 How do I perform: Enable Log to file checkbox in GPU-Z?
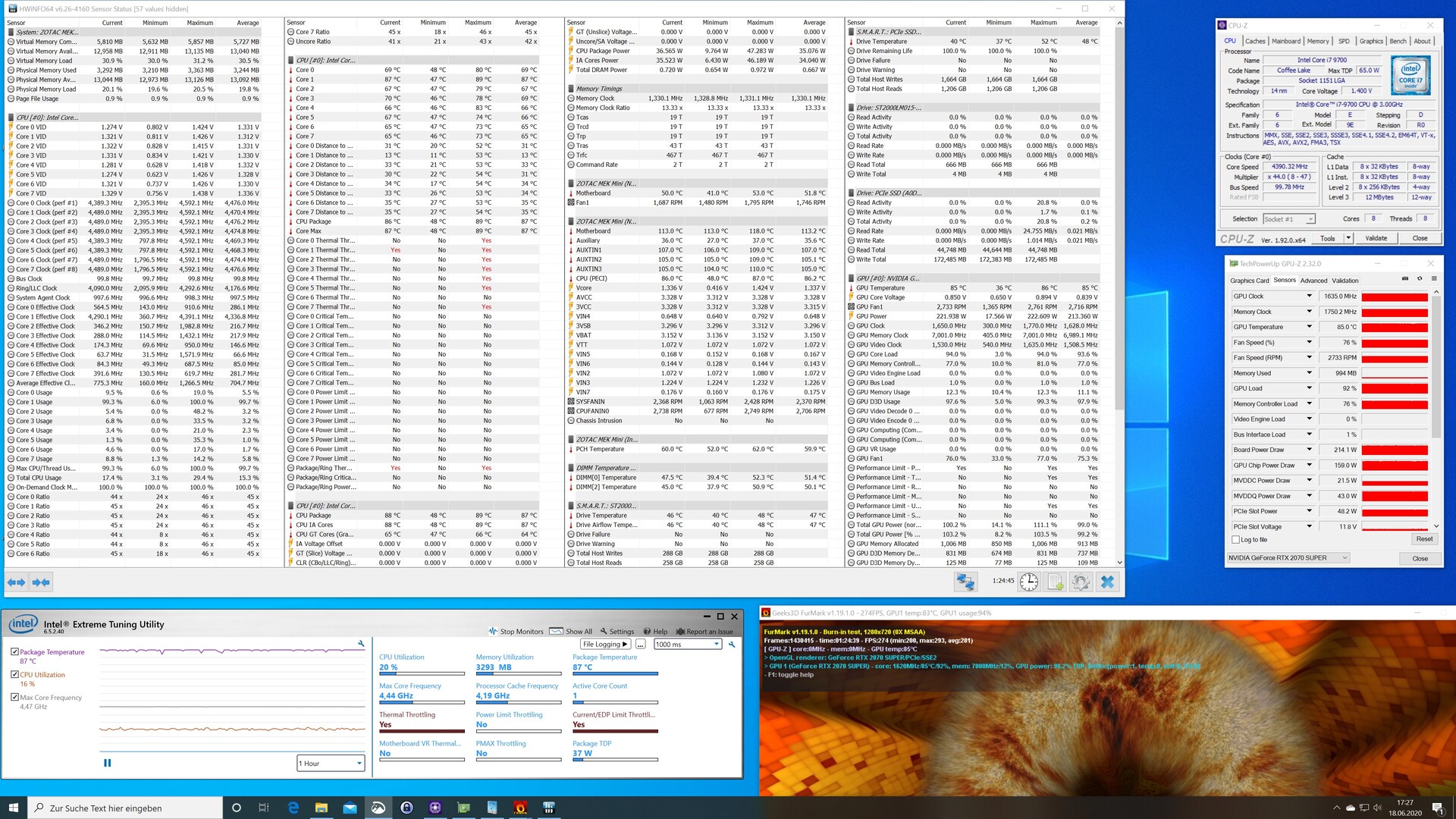coord(1236,540)
